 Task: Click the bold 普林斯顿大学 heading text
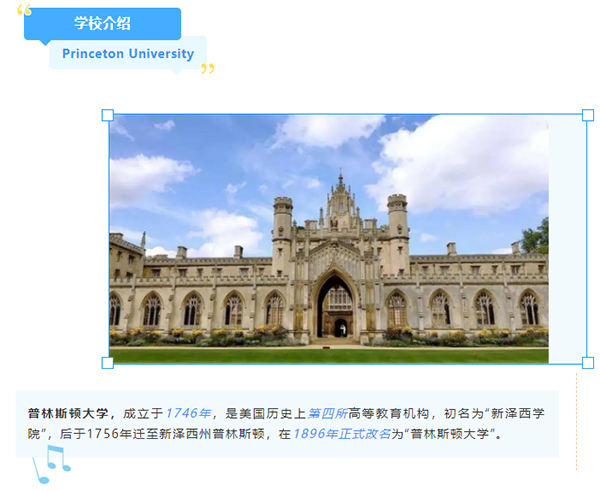coord(68,414)
